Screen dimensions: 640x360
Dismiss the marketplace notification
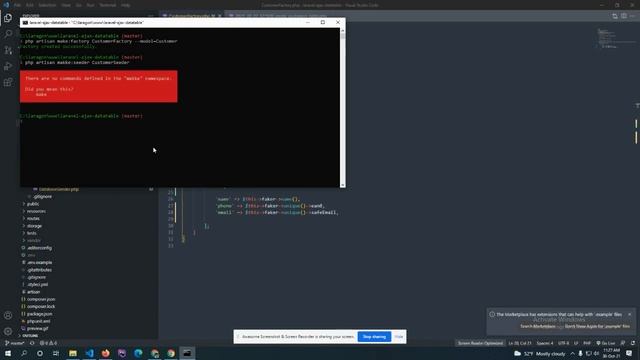tap(629, 314)
